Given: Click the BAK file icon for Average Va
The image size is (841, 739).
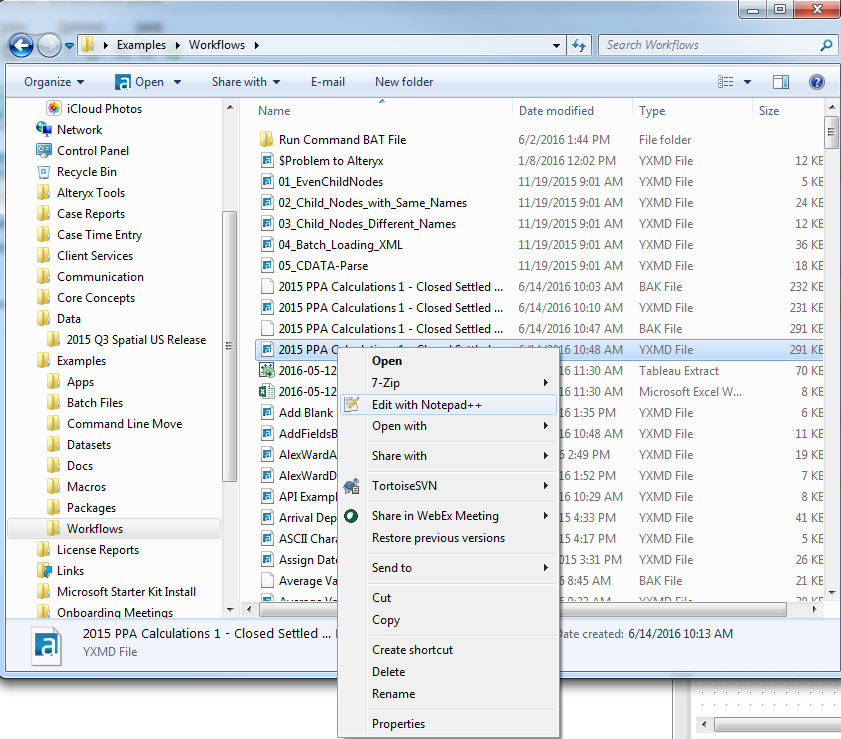Looking at the screenshot, I should [x=267, y=581].
